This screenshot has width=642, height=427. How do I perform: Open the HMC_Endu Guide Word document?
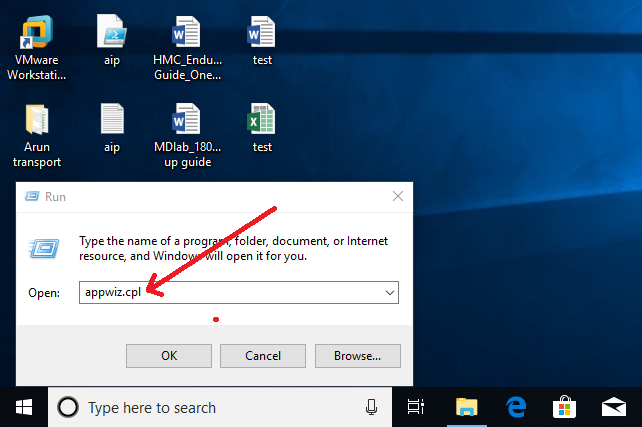coord(187,48)
